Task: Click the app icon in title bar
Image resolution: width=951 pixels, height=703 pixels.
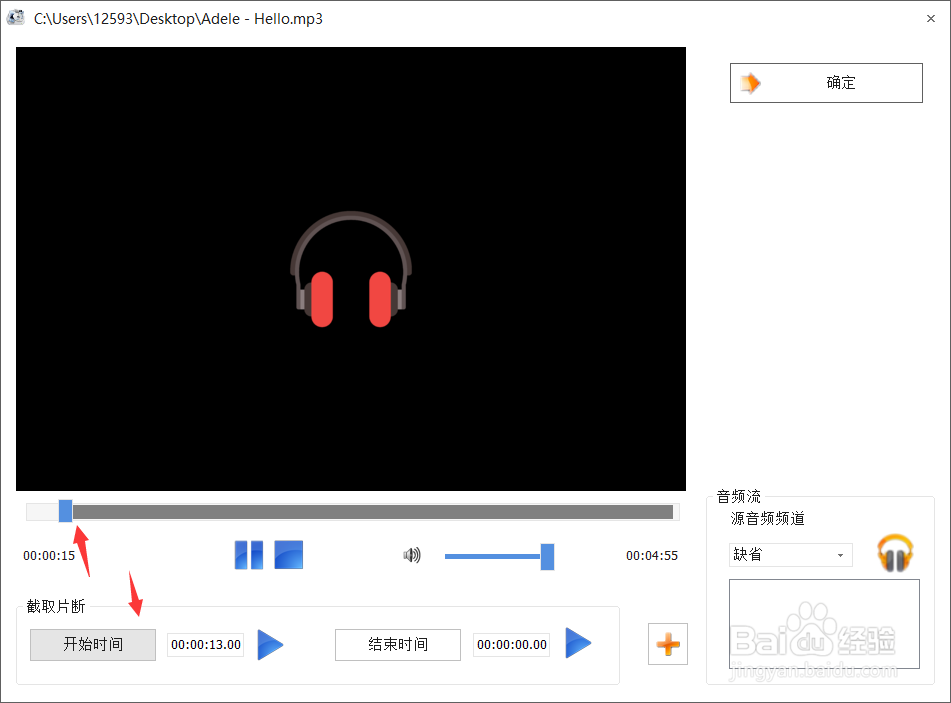Action: tap(15, 18)
